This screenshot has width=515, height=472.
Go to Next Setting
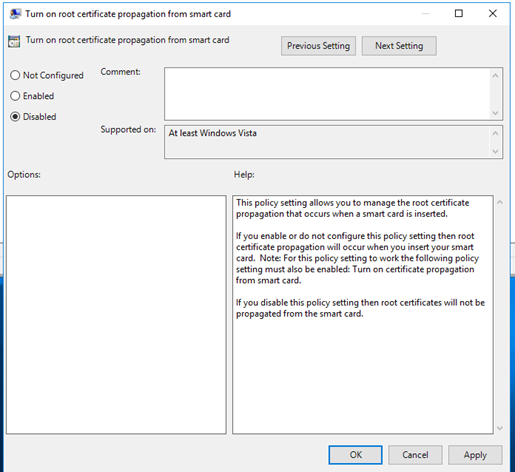[399, 46]
